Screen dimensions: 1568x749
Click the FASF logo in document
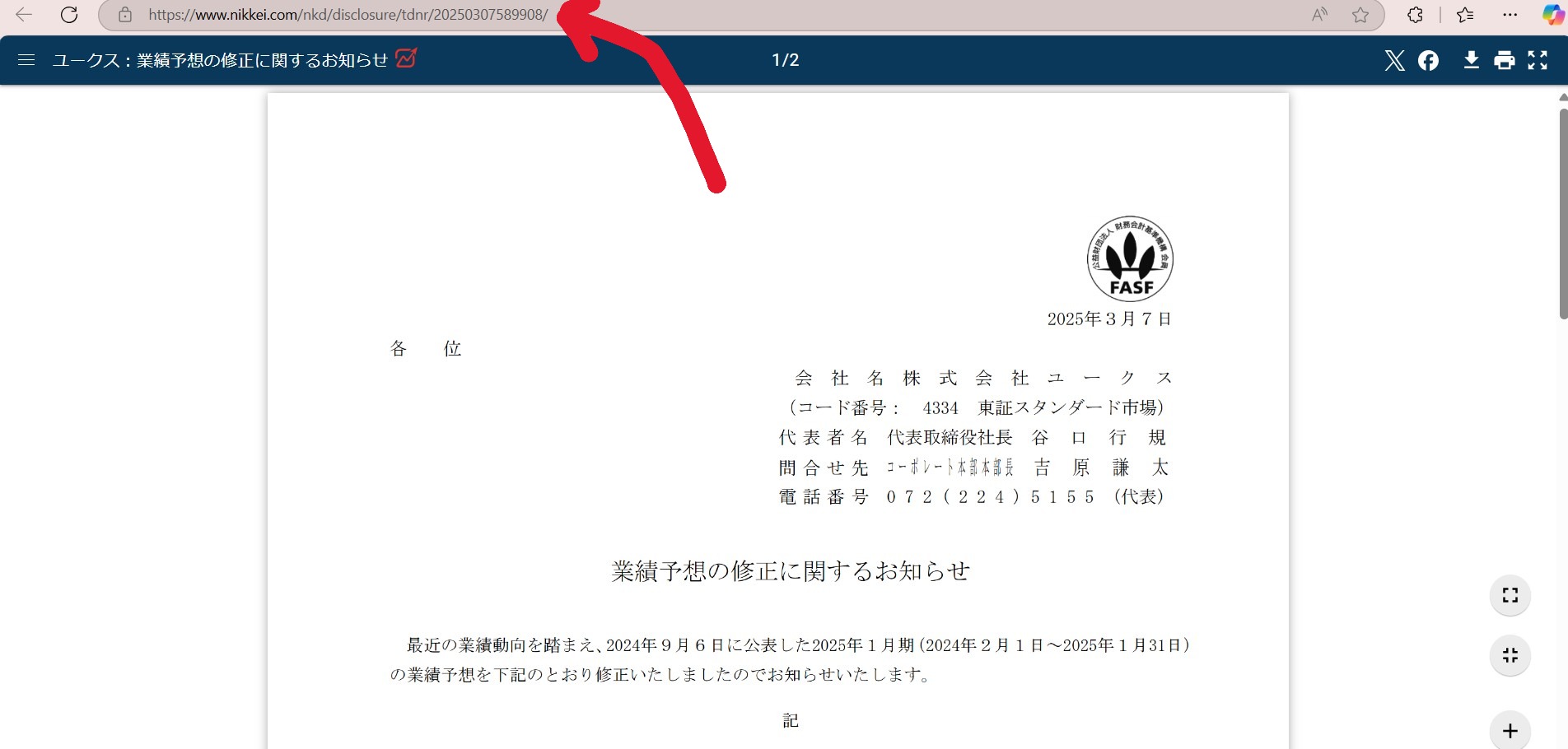coord(1130,259)
